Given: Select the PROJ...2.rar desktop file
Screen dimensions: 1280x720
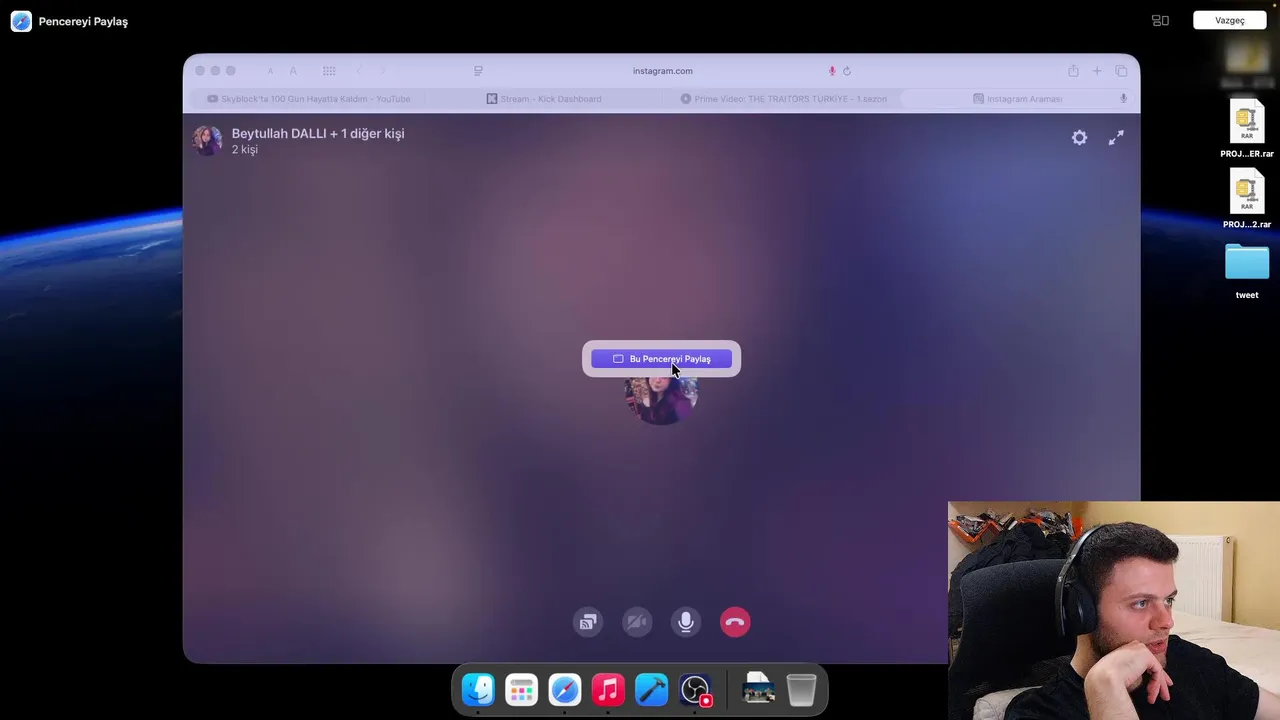Looking at the screenshot, I should click(x=1247, y=200).
